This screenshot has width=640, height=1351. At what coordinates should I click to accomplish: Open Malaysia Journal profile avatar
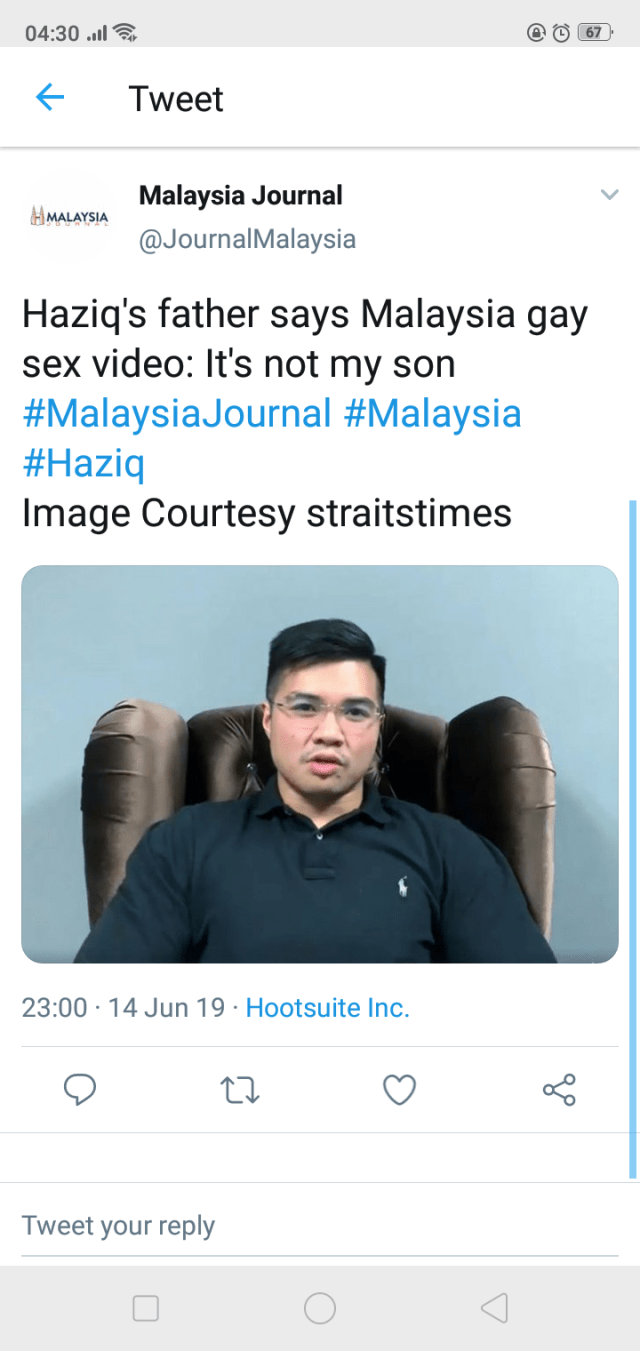point(70,216)
